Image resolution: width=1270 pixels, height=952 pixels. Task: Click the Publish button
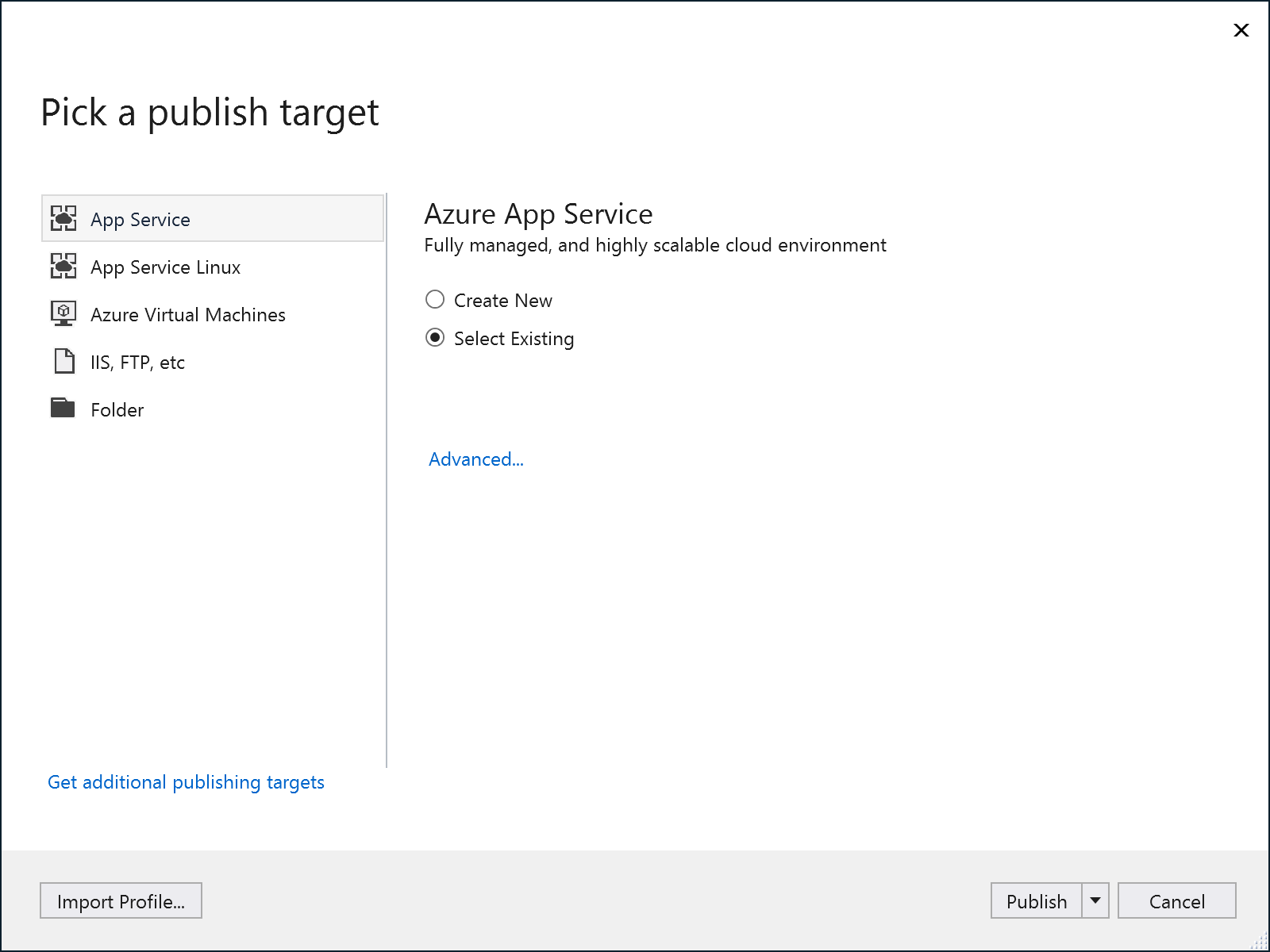1037,901
